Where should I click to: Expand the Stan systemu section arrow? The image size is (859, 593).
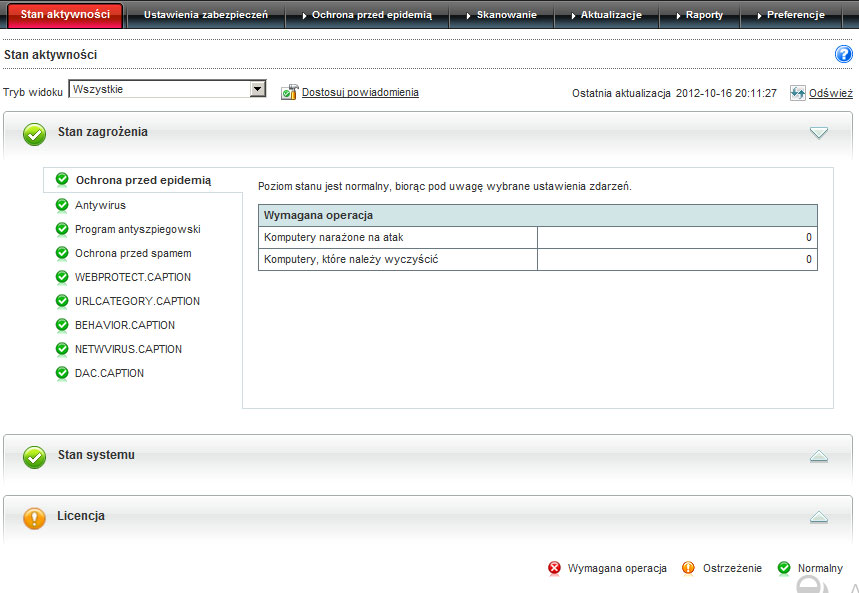[819, 456]
